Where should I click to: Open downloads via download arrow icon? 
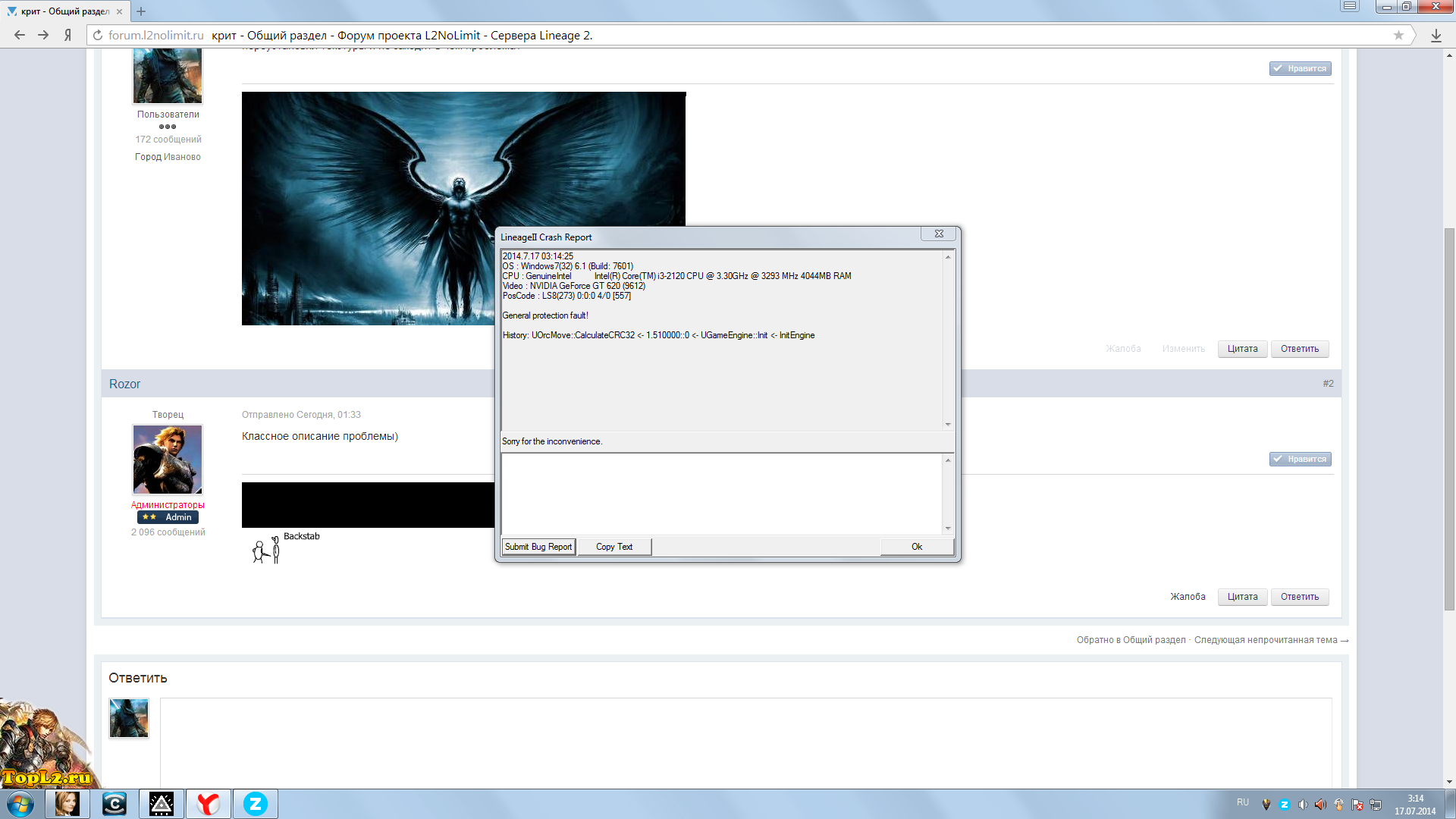click(1436, 35)
